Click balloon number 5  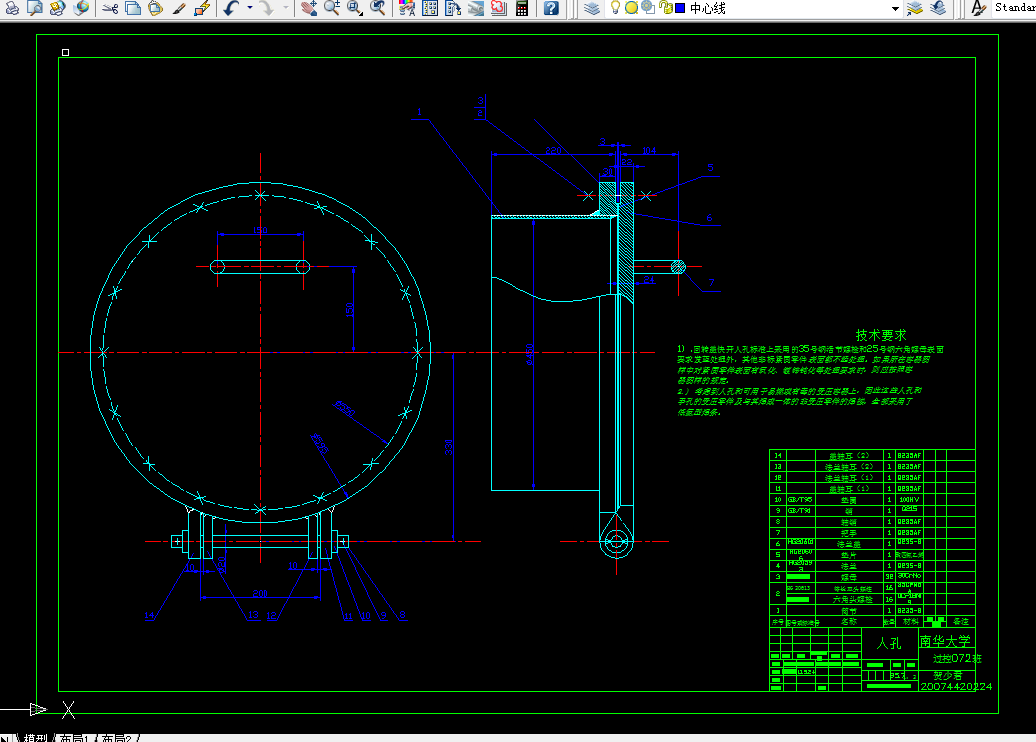(x=710, y=168)
